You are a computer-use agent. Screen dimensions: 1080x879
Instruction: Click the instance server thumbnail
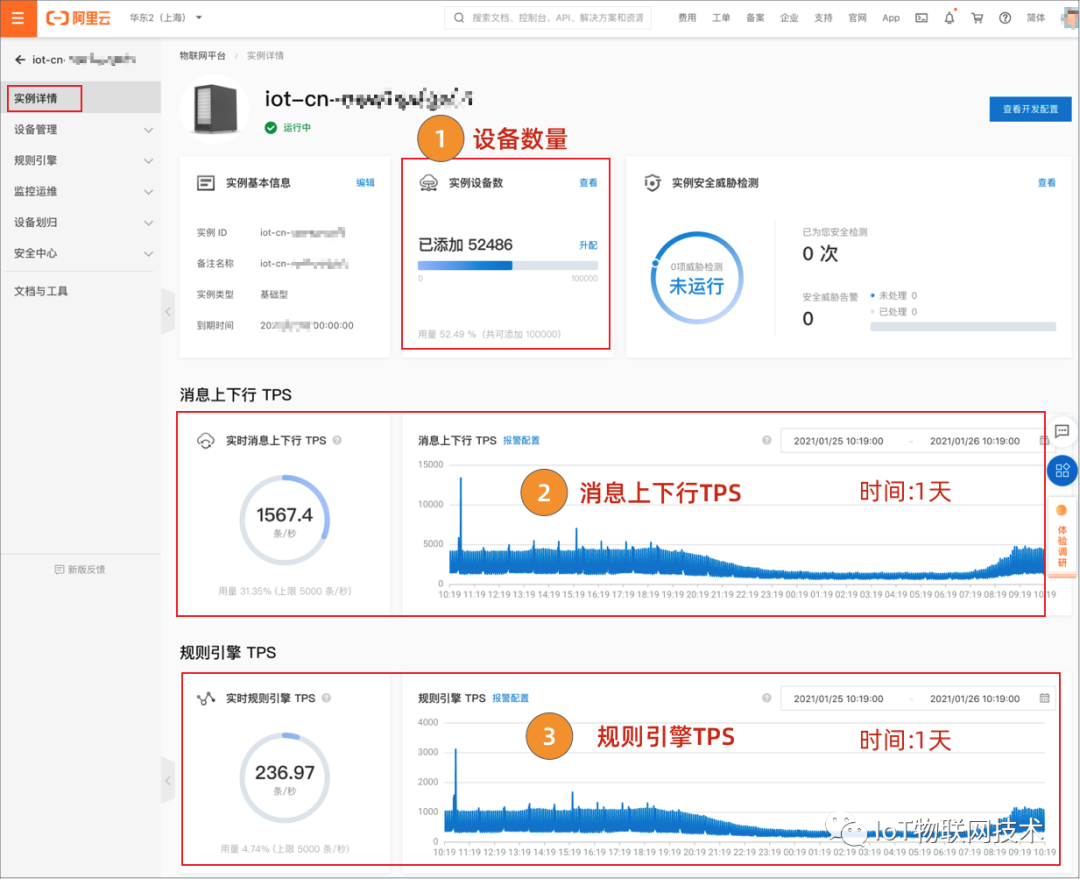click(x=214, y=109)
